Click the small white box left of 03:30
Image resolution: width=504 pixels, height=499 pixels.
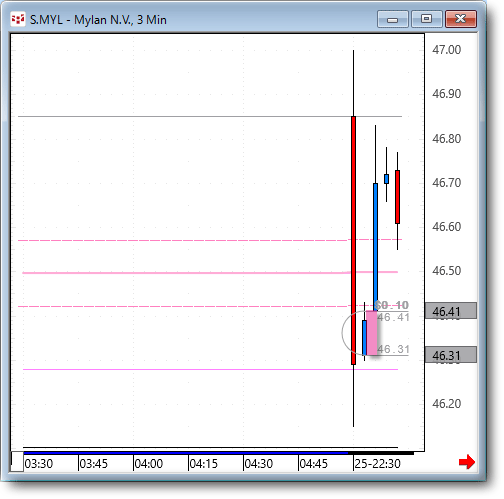[x=17, y=462]
